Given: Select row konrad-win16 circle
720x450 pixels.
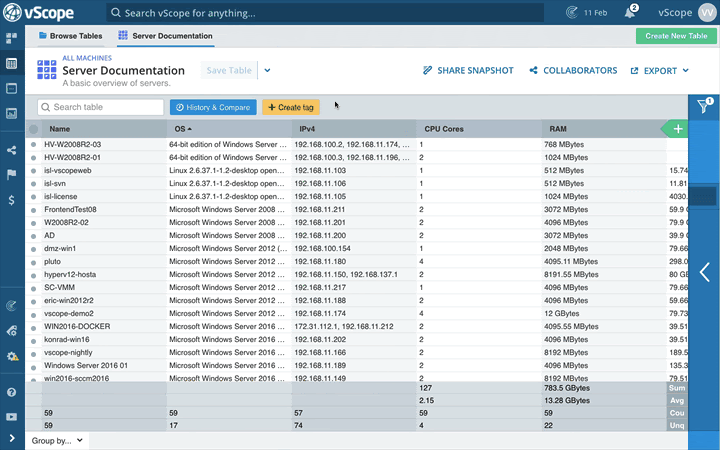Looking at the screenshot, I should click(x=34, y=340).
